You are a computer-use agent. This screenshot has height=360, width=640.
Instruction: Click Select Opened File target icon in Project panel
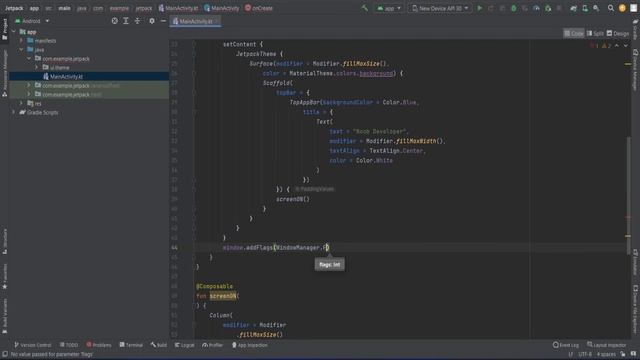(x=114, y=21)
